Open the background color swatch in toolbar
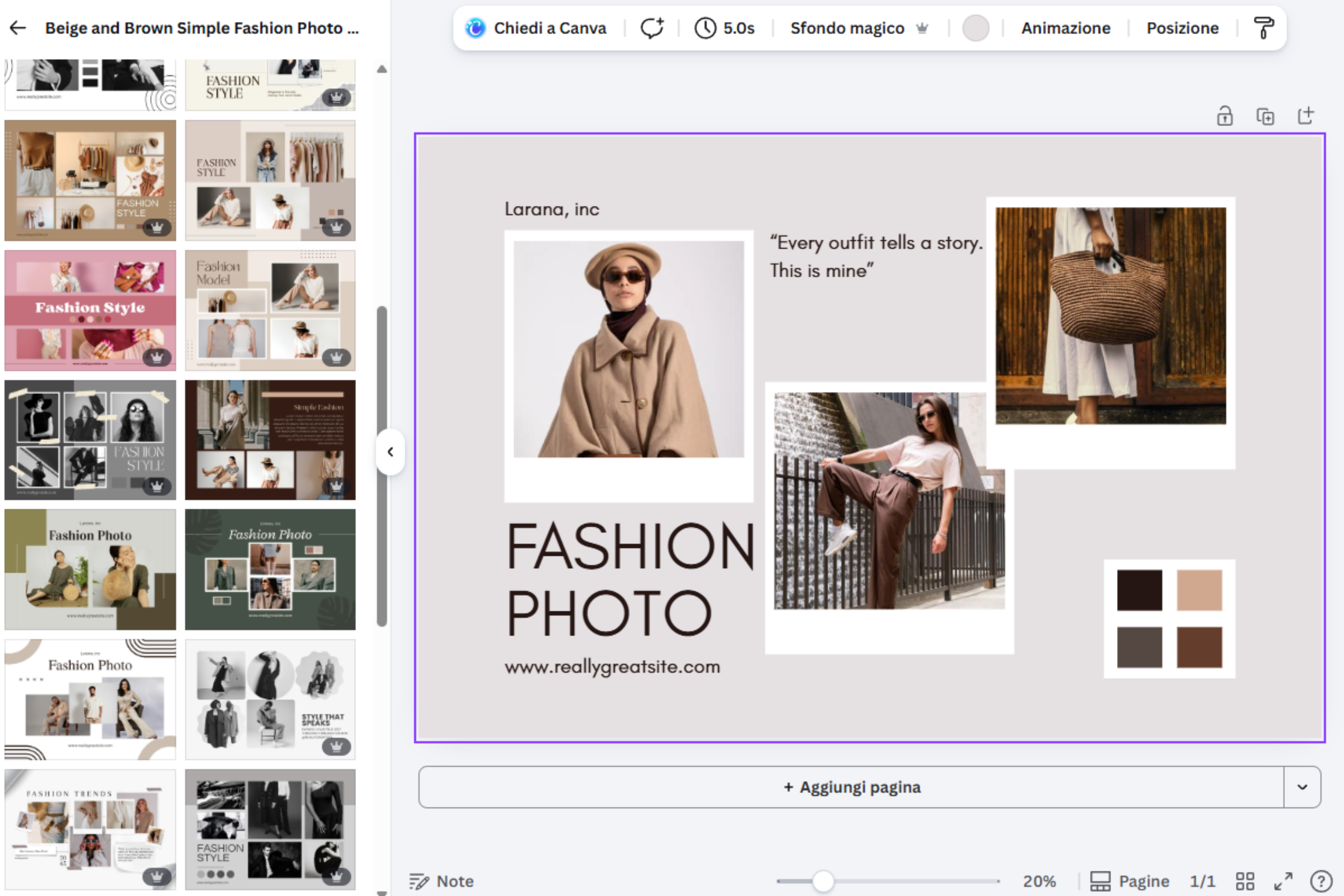The height and width of the screenshot is (896, 1344). point(975,28)
